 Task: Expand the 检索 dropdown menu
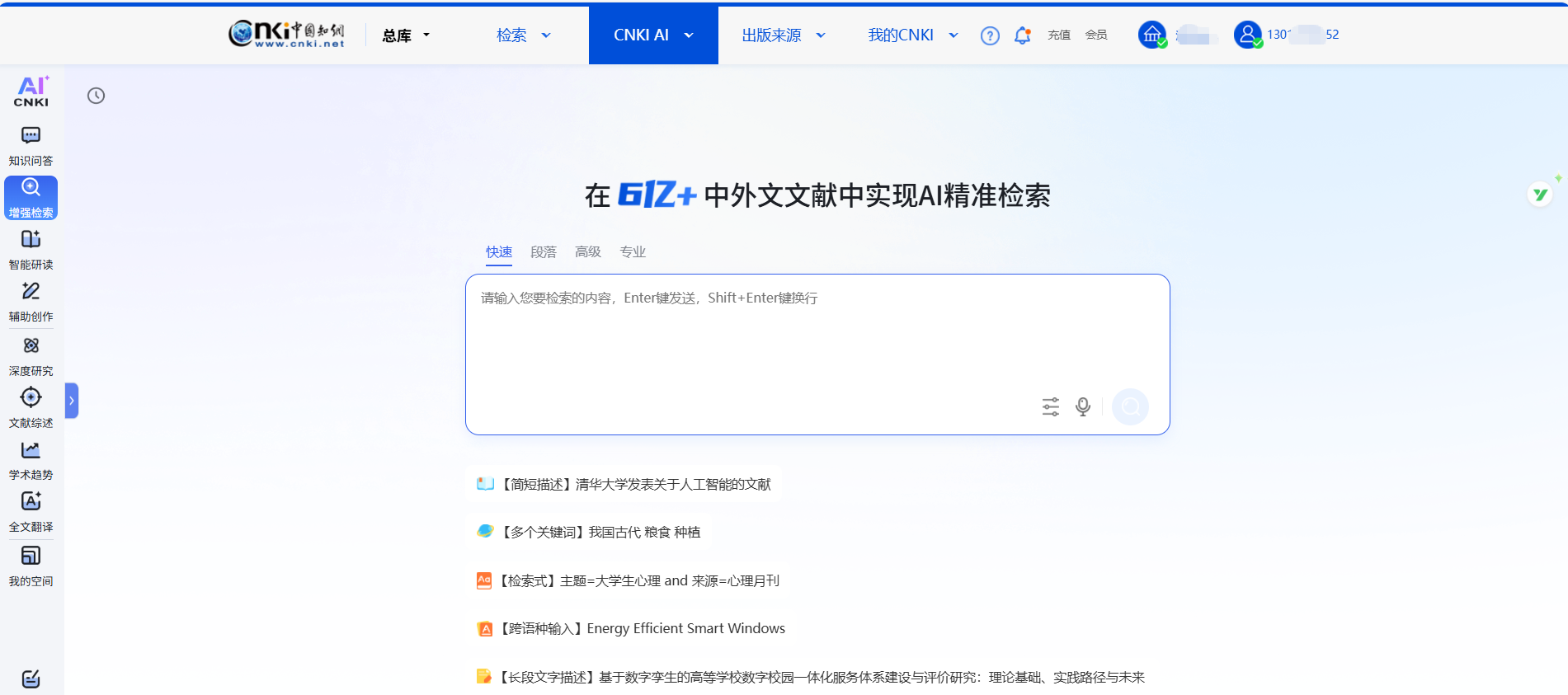[x=523, y=35]
